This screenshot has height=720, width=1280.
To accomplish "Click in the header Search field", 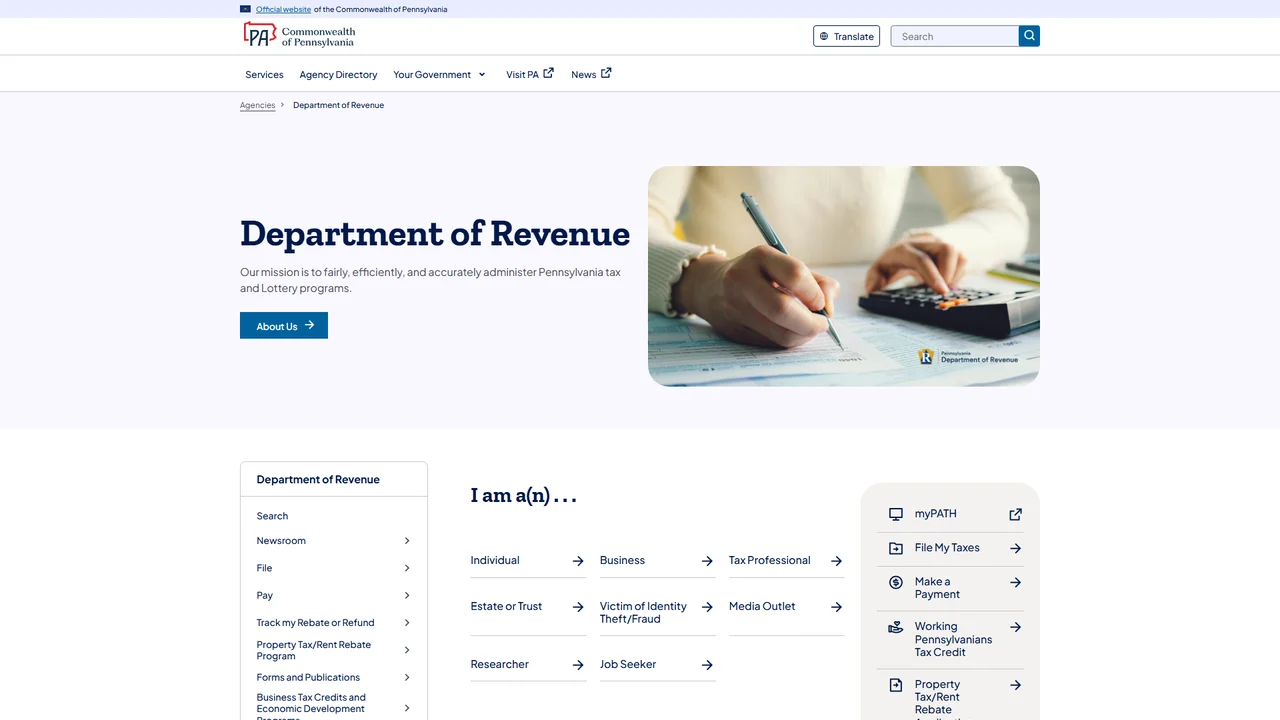I will pos(955,36).
